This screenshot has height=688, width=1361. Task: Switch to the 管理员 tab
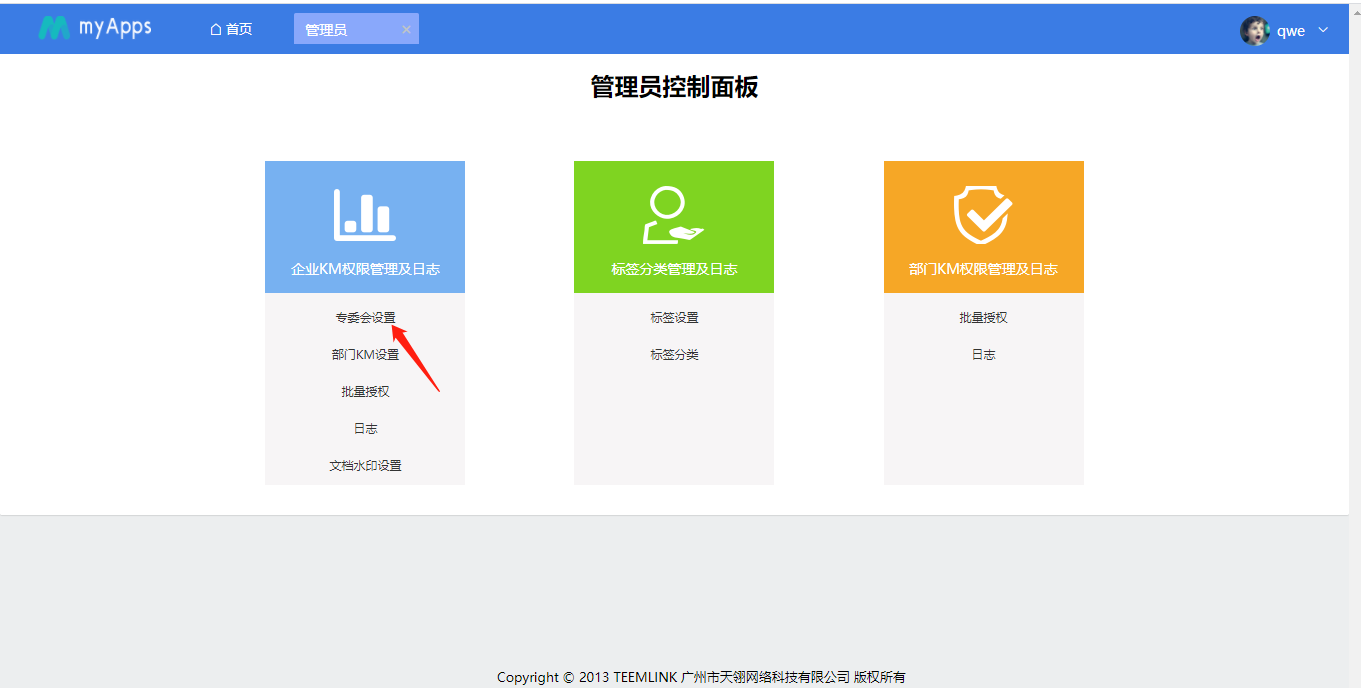click(x=327, y=30)
